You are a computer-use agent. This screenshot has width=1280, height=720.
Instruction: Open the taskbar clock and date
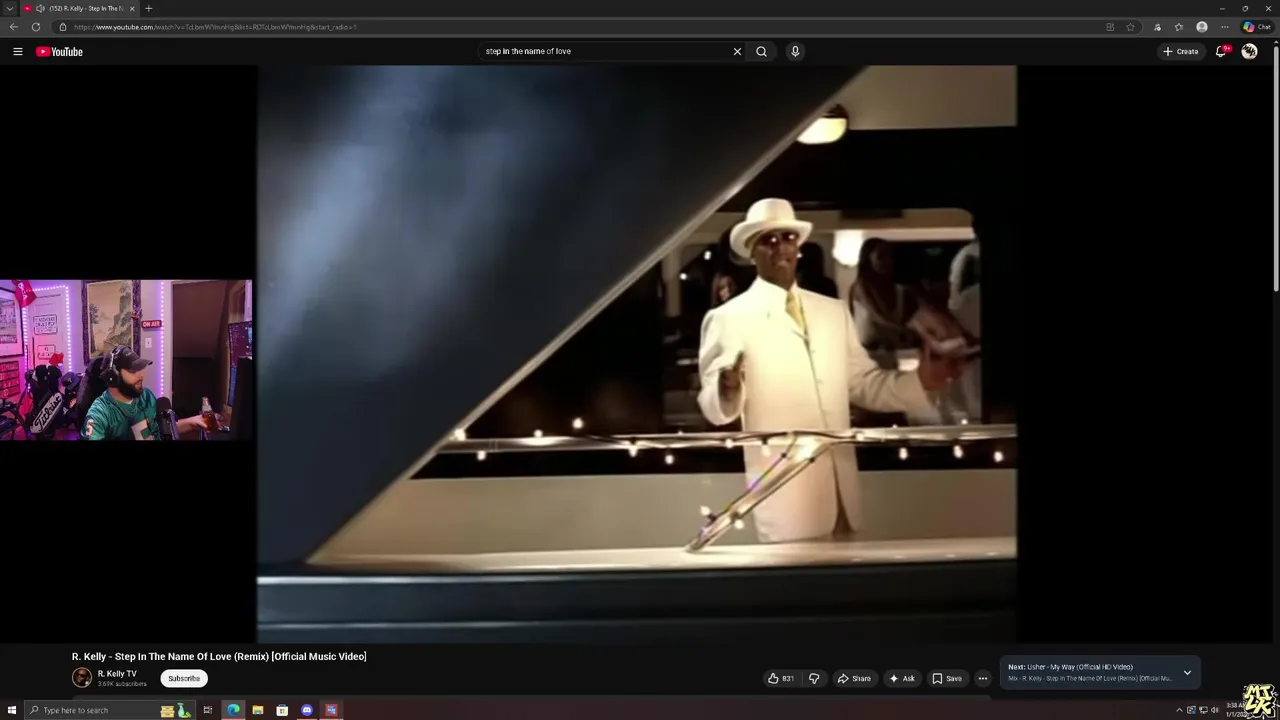pyautogui.click(x=1236, y=709)
